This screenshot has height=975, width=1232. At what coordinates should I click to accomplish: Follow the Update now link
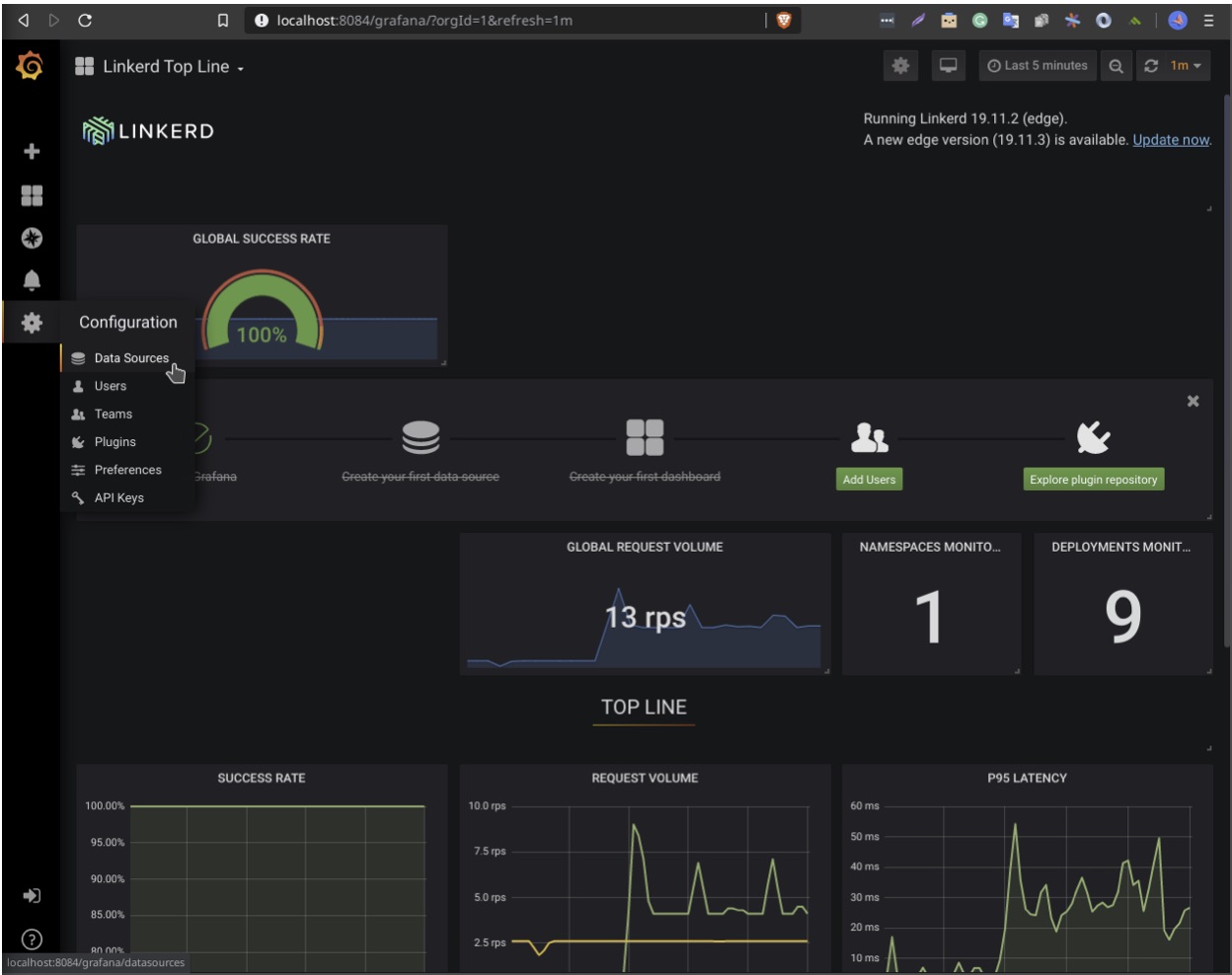click(x=1171, y=140)
